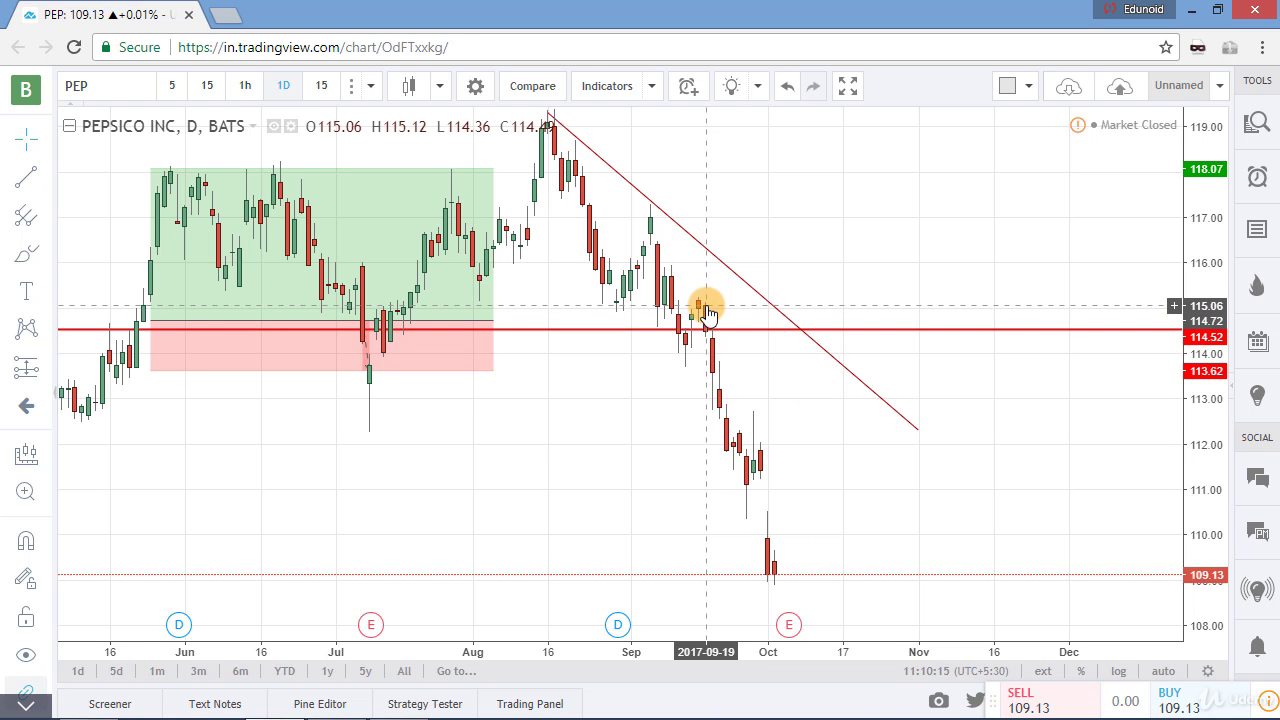
Task: Click the back arrow in drawing toolbar
Action: pos(26,405)
